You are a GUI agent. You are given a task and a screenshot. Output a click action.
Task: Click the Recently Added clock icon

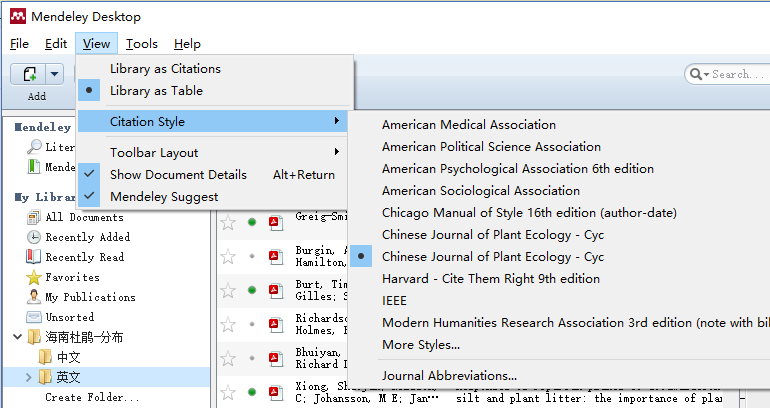(x=33, y=237)
